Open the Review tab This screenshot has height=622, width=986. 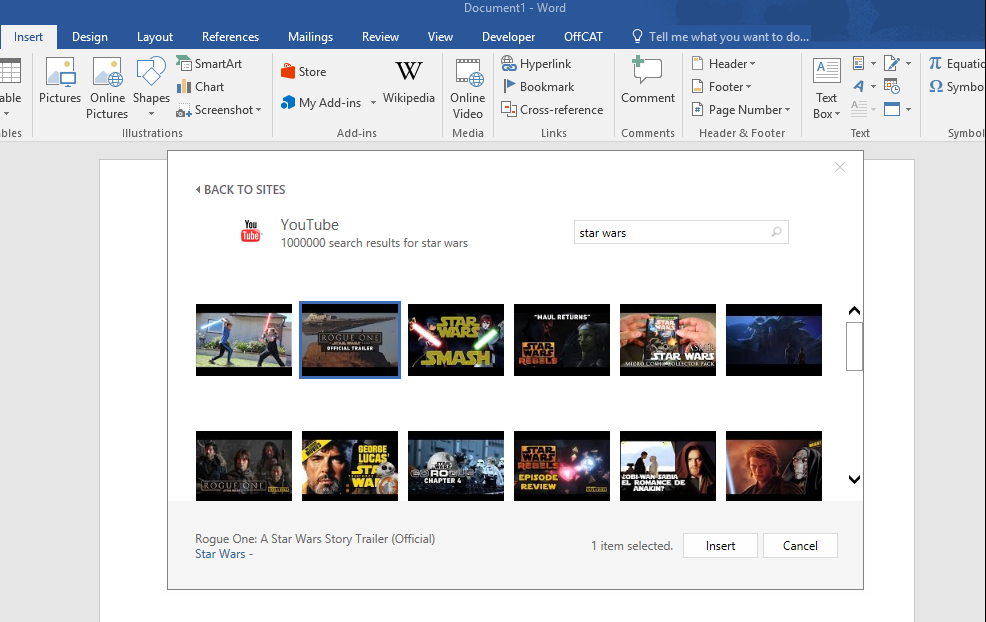point(380,37)
